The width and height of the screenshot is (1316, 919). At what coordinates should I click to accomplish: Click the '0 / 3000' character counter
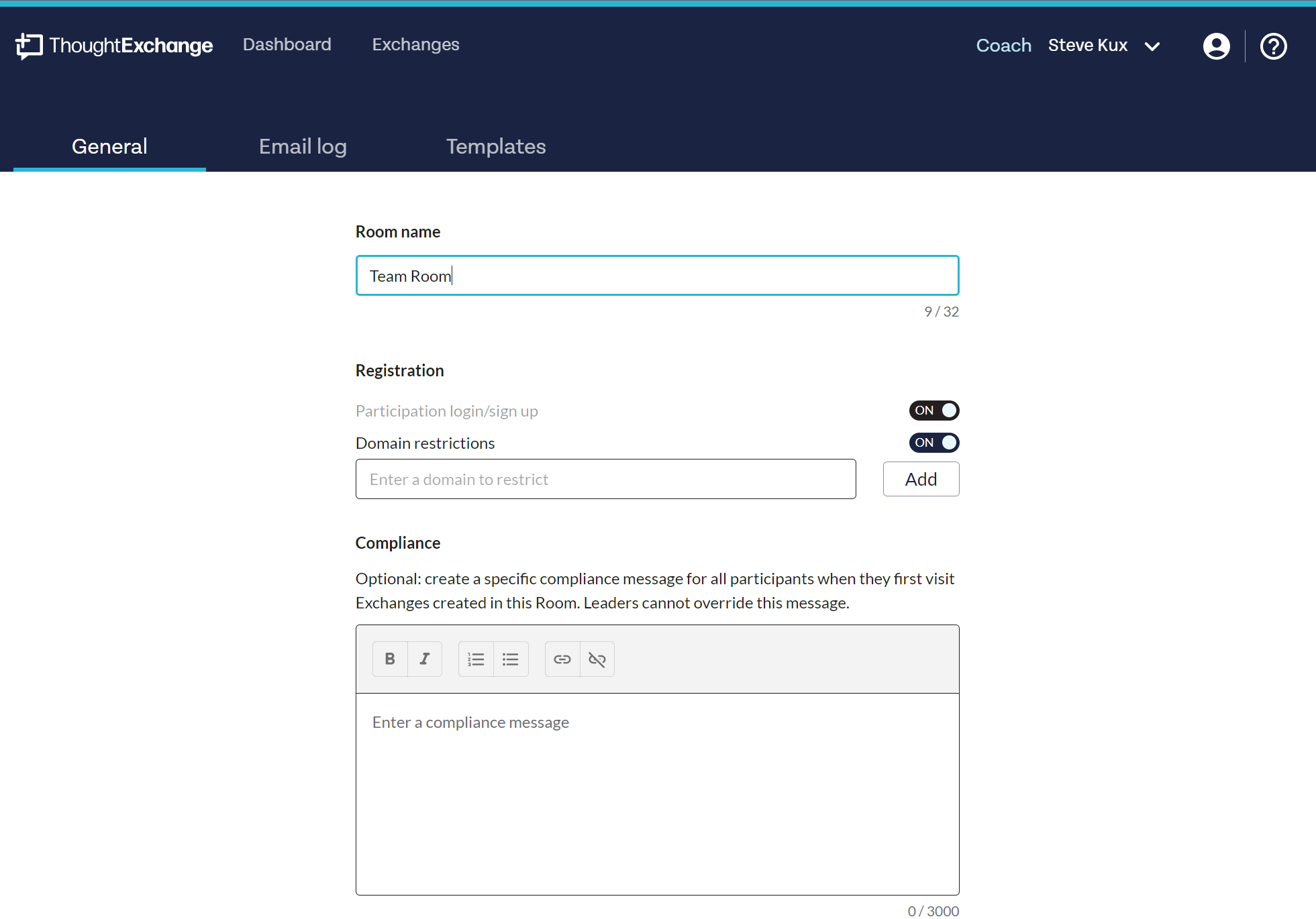(x=933, y=911)
